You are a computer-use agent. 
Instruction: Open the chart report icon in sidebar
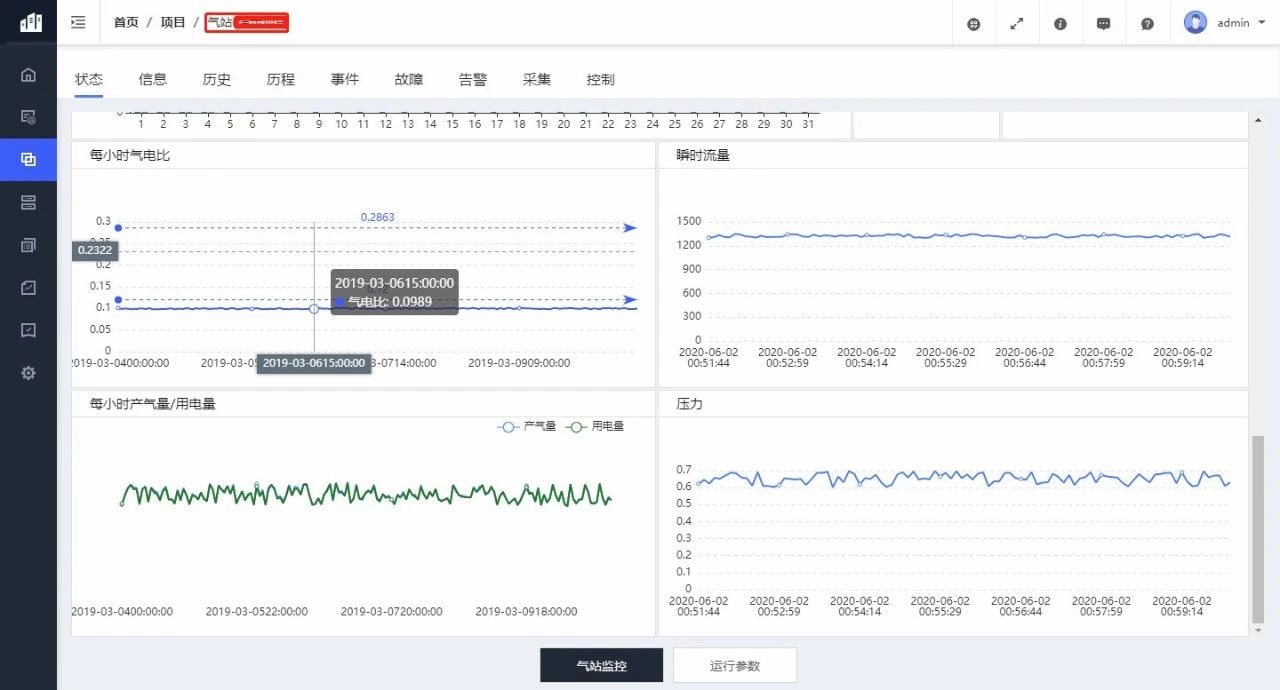[x=28, y=287]
